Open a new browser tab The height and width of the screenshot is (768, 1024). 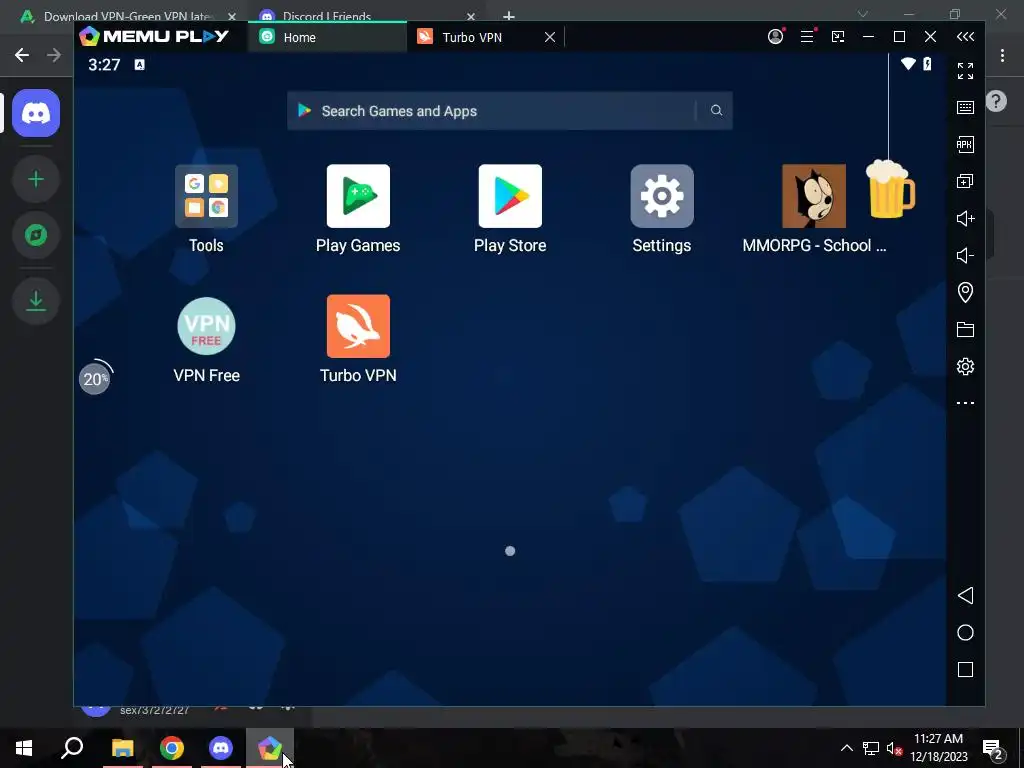pos(509,16)
